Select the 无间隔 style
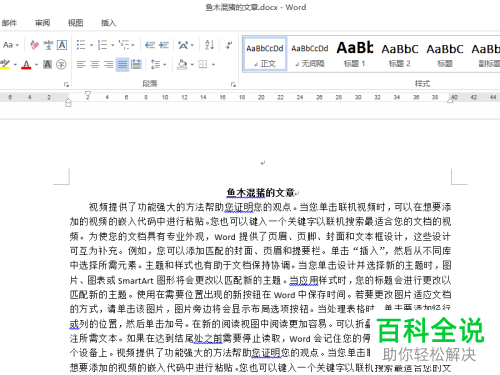Screen dimensions: 500x375 coord(310,54)
